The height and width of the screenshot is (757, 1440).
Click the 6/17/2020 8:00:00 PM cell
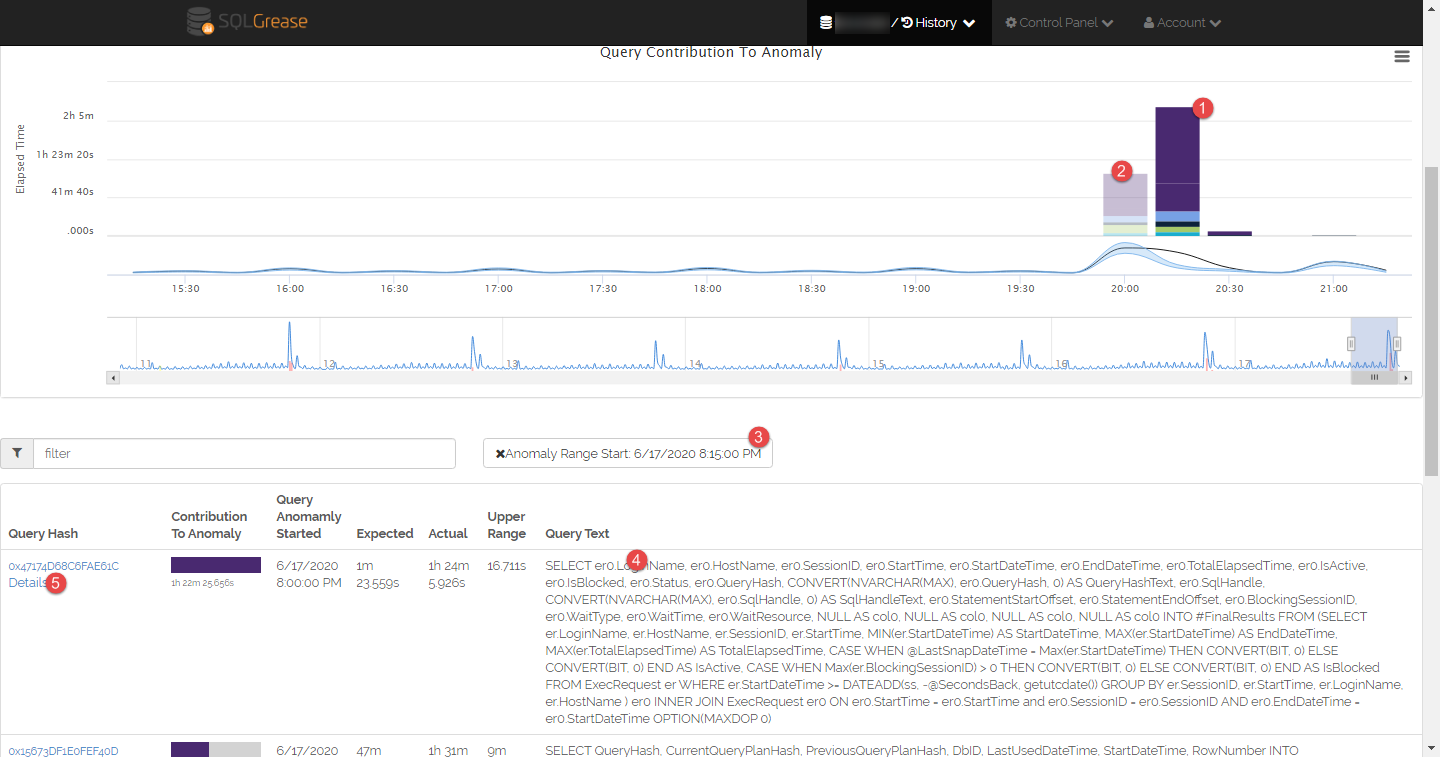click(309, 574)
